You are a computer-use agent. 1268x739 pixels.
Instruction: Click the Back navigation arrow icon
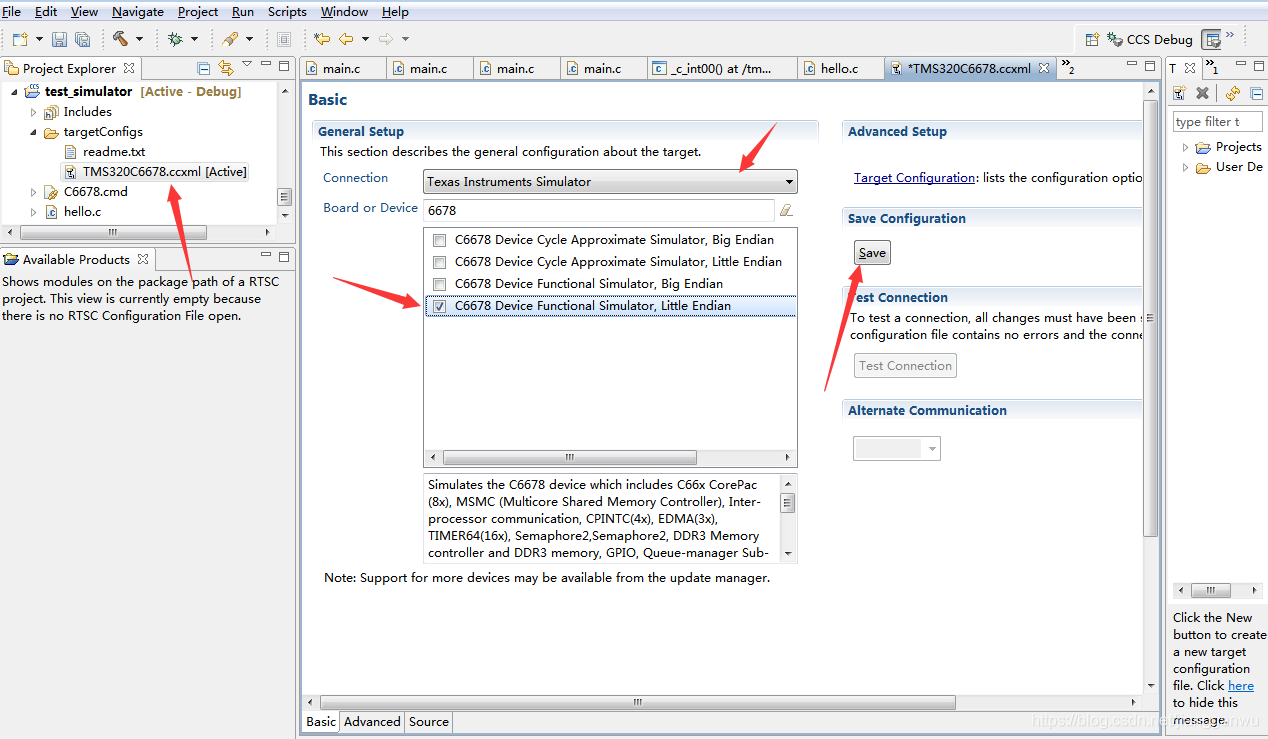click(x=346, y=39)
